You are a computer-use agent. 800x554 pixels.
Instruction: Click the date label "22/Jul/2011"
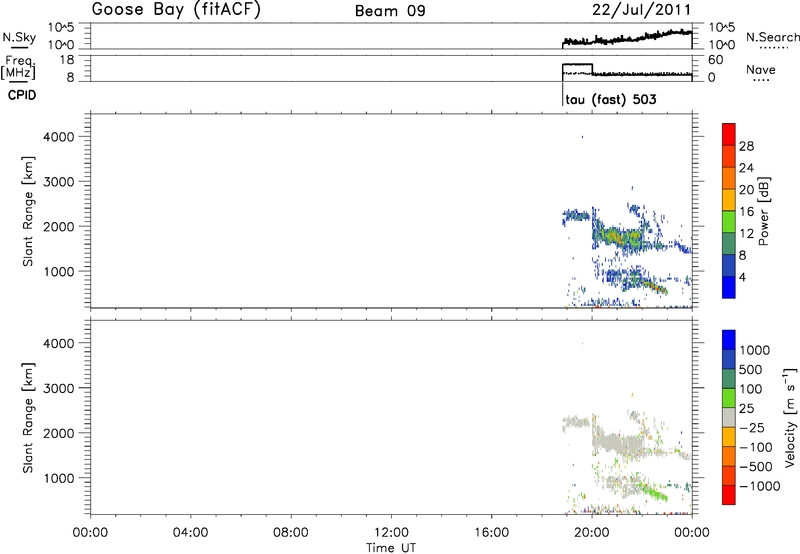[x=641, y=10]
